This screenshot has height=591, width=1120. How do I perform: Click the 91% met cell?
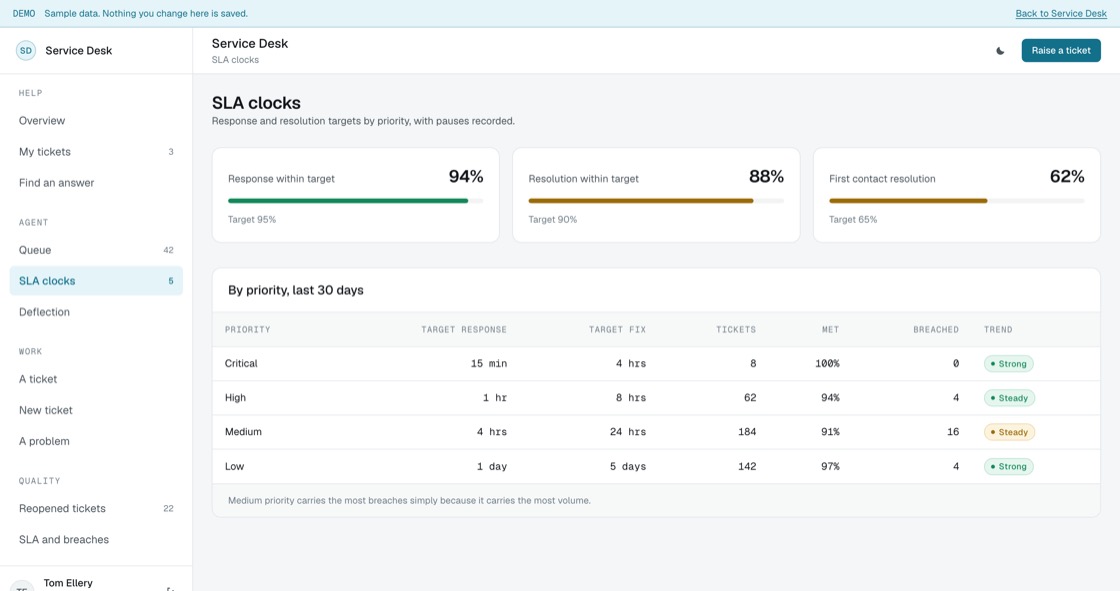pos(830,432)
